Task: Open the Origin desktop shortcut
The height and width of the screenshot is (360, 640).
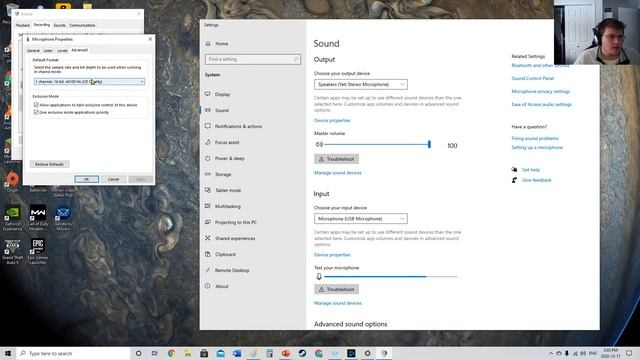Action: tap(12, 182)
